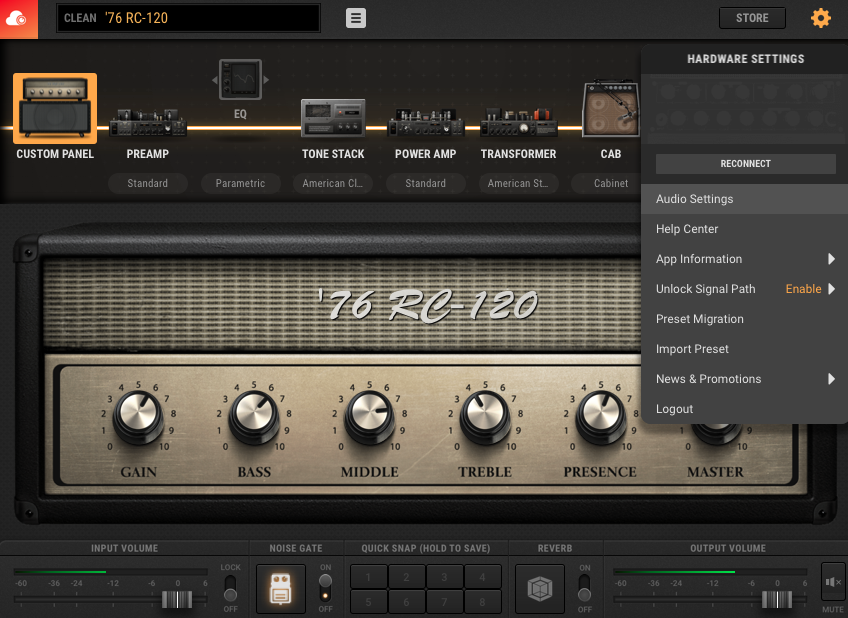The width and height of the screenshot is (848, 618).
Task: Toggle the input volume Lock switch
Action: [230, 588]
